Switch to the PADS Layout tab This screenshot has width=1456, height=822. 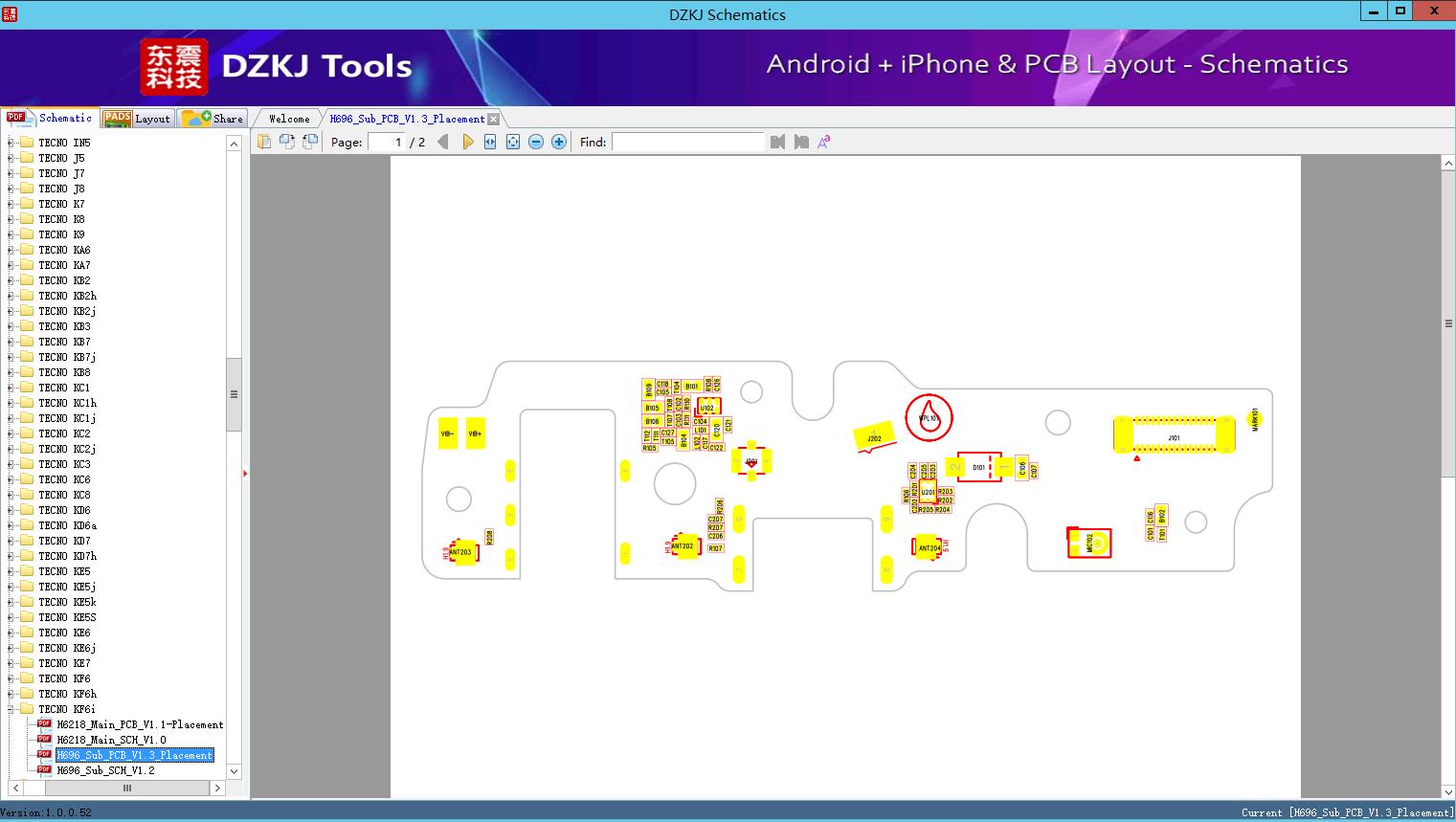(137, 118)
